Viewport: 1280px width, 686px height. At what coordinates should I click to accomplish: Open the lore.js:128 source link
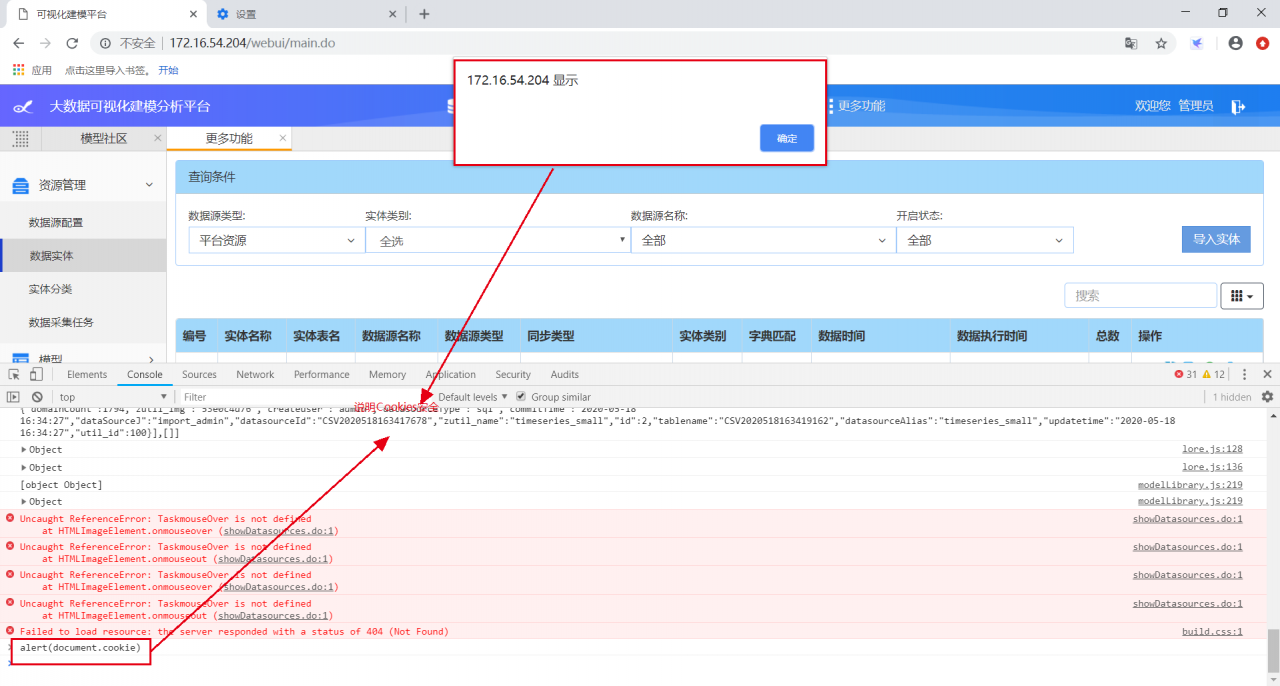click(1212, 450)
